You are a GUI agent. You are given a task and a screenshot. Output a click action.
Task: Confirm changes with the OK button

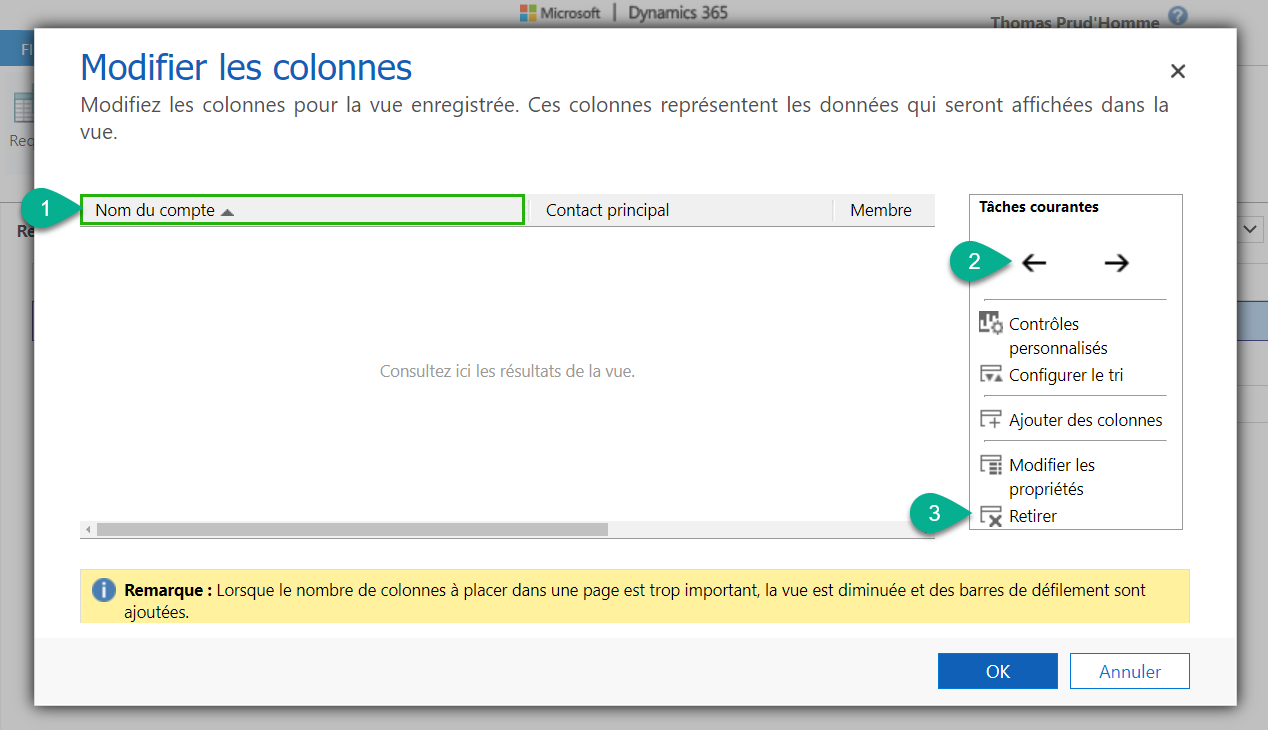coord(997,670)
